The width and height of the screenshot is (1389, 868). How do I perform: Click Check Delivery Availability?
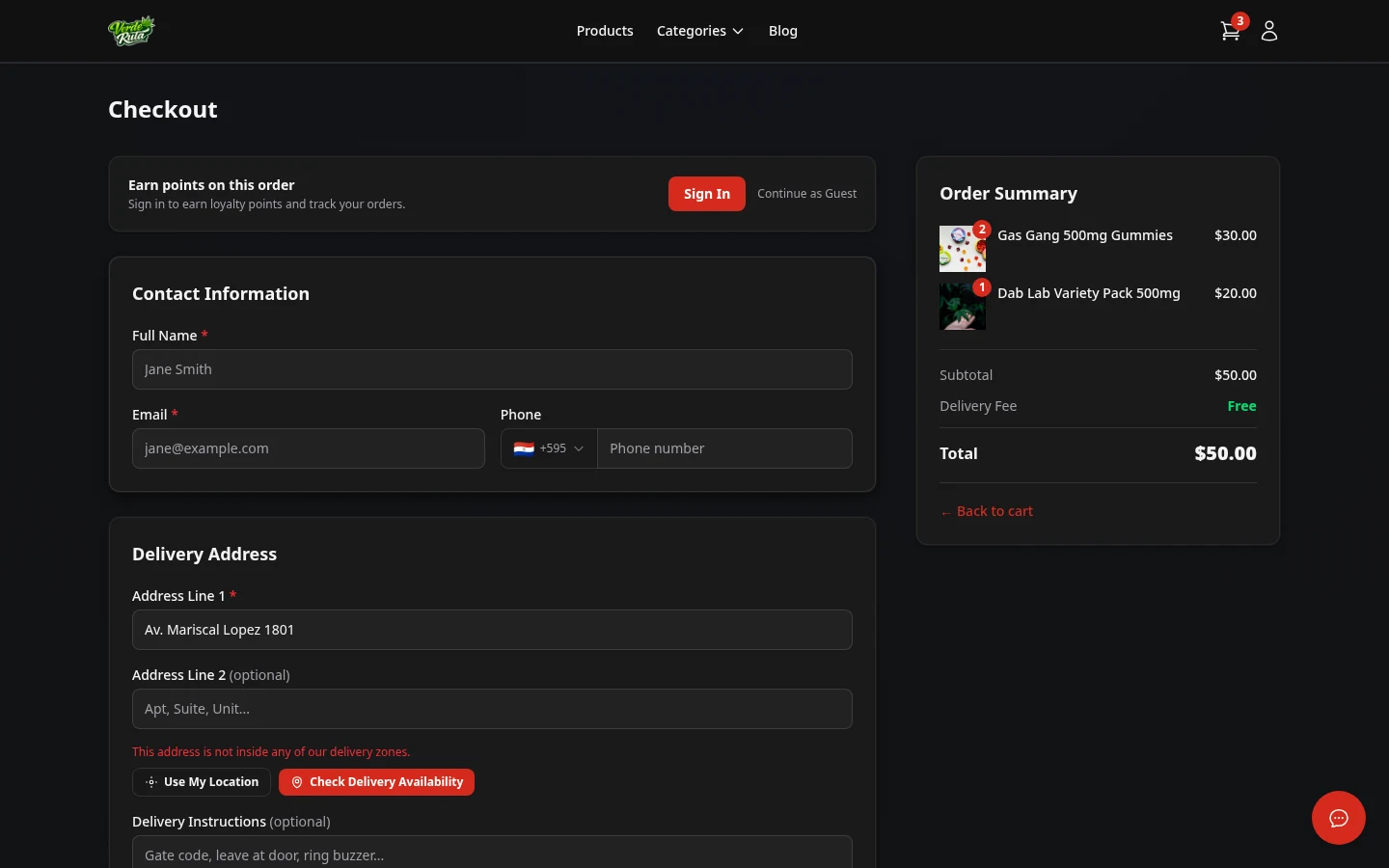point(376,782)
